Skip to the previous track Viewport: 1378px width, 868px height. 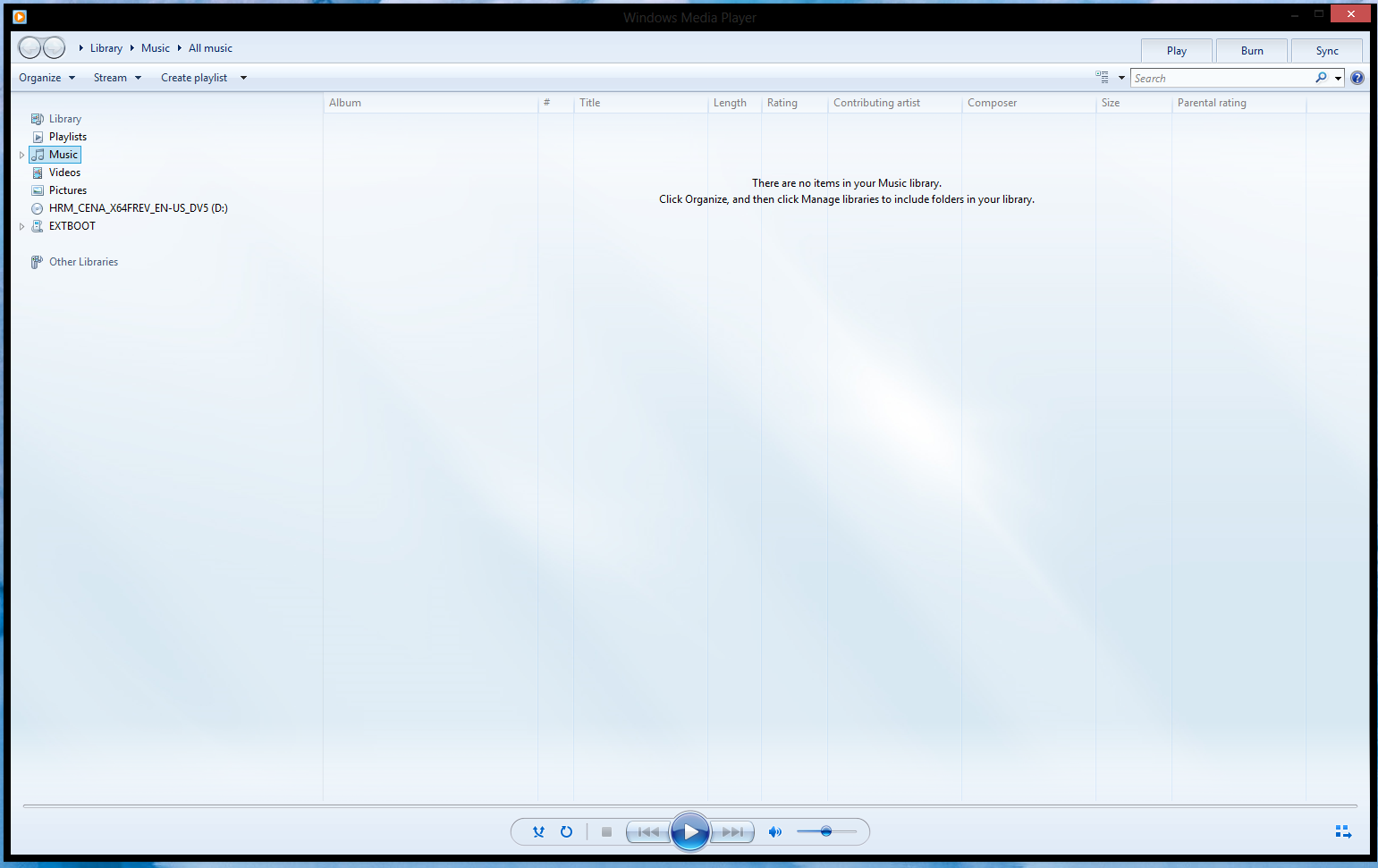click(648, 831)
